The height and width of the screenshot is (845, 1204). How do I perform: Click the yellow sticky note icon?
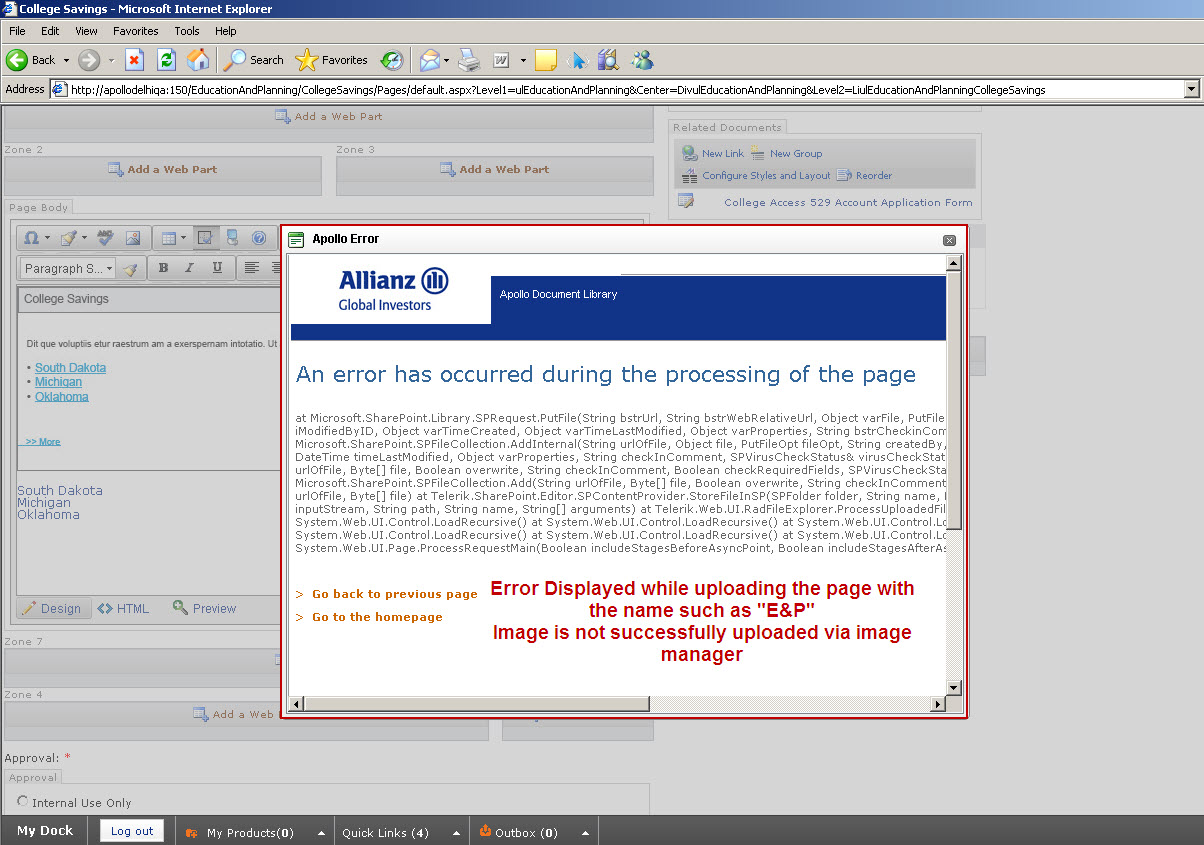click(546, 60)
